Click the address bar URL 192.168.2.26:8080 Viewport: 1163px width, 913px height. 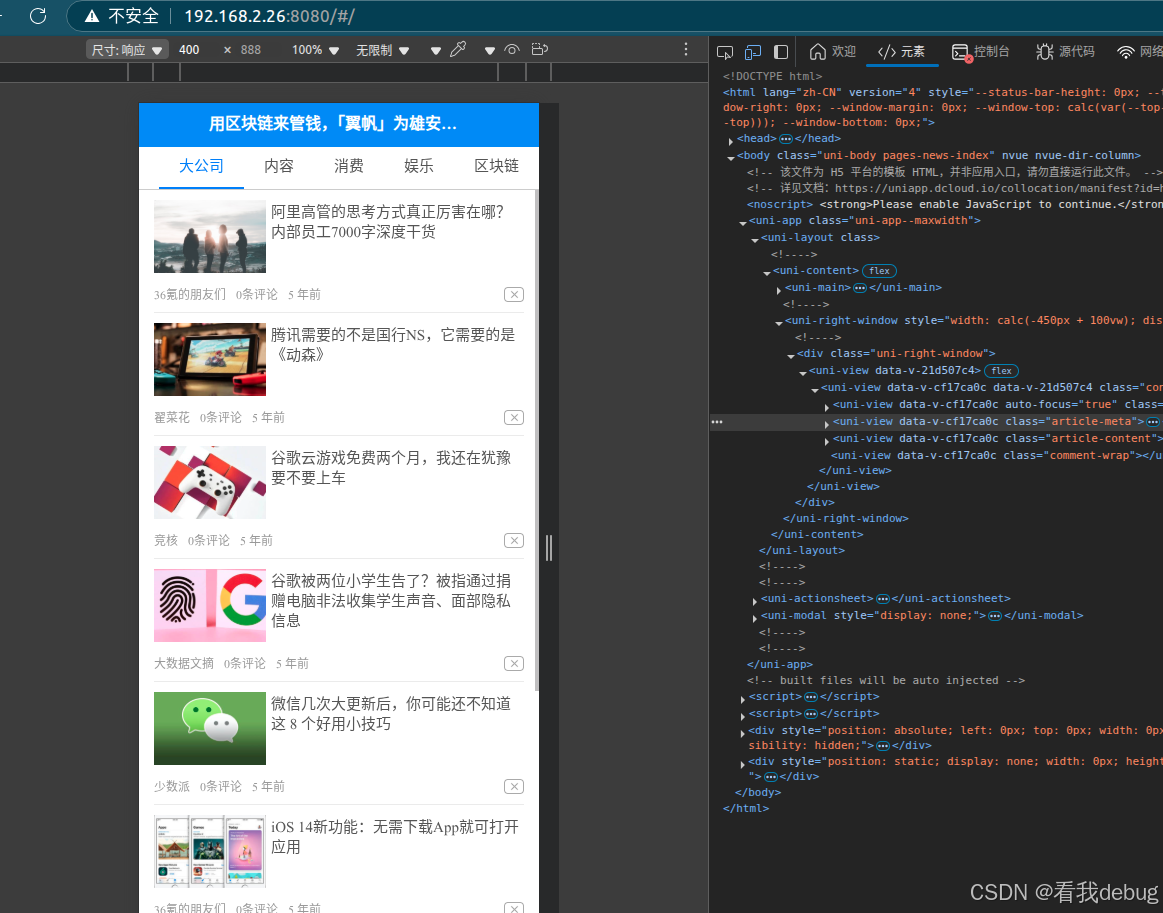tap(269, 16)
